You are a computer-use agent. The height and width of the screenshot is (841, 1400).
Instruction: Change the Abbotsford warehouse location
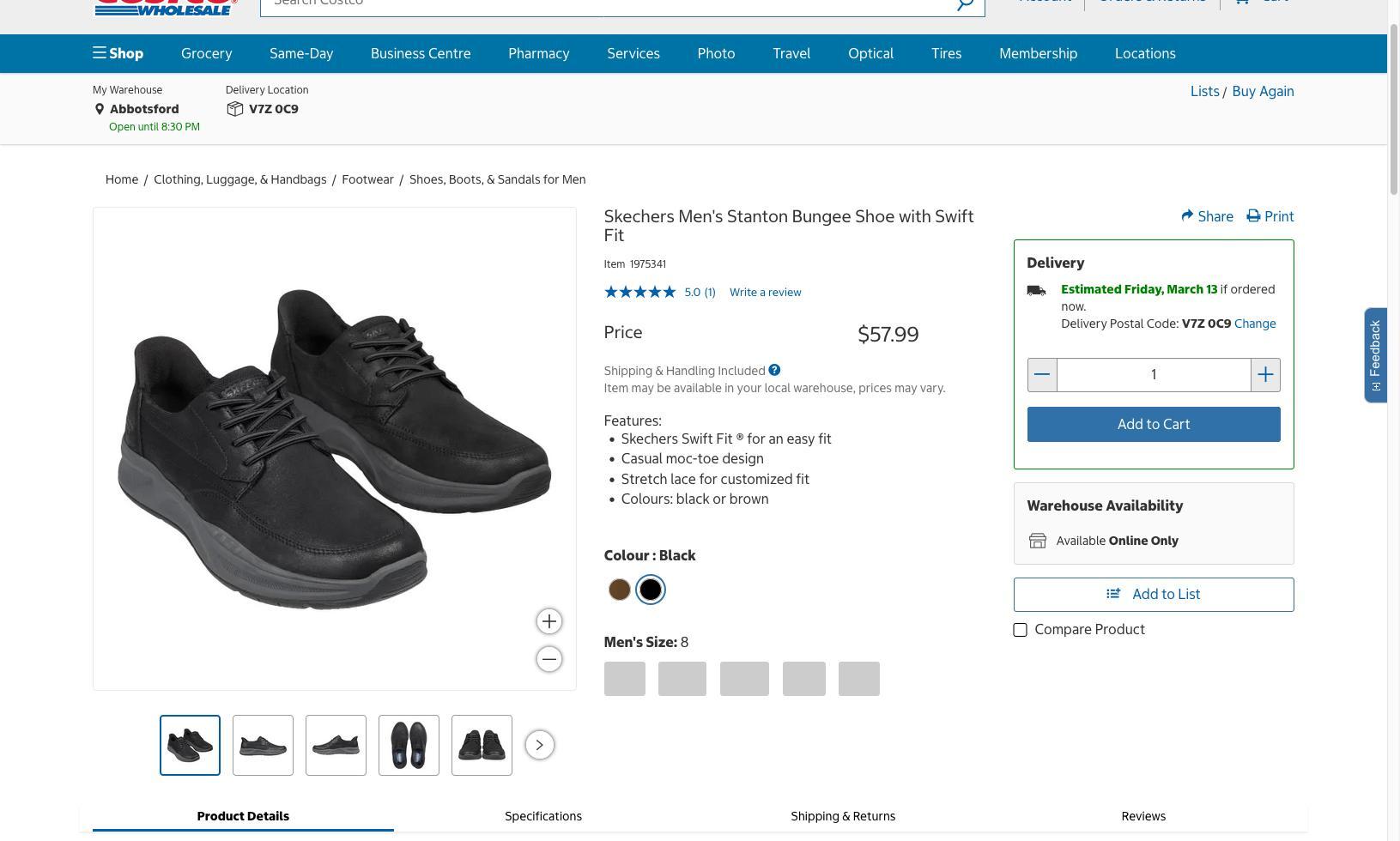click(143, 109)
